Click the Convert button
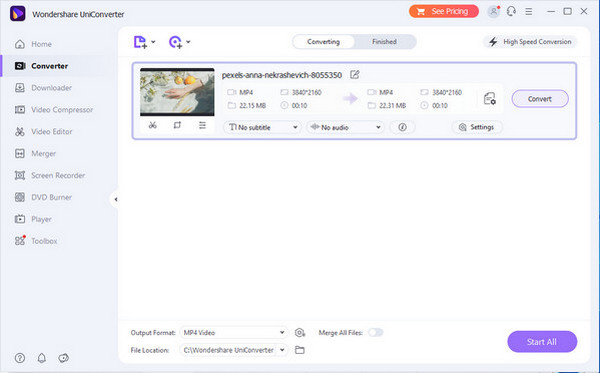600x373 pixels. (540, 99)
